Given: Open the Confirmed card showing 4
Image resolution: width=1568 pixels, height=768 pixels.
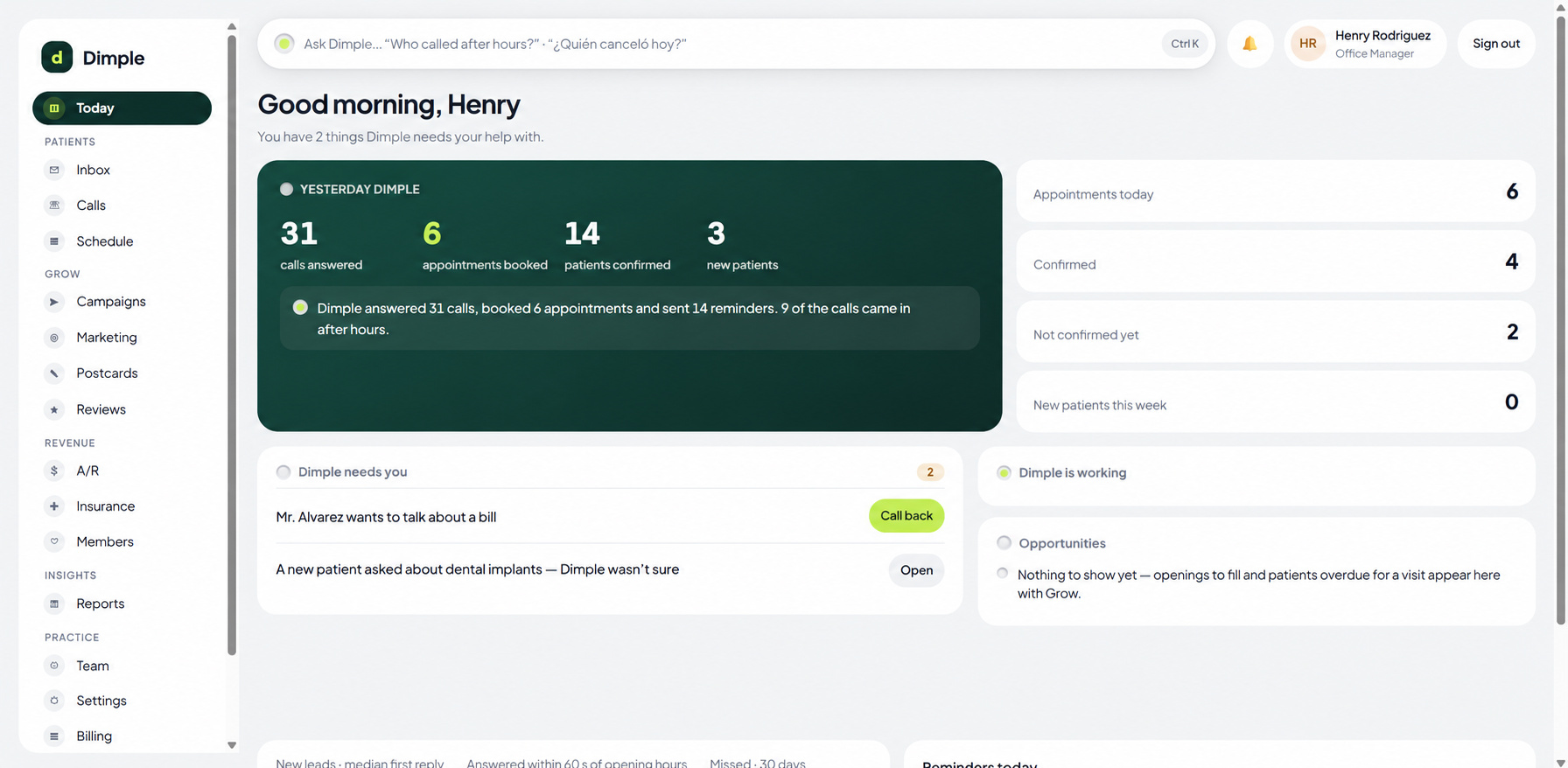Looking at the screenshot, I should coord(1276,262).
